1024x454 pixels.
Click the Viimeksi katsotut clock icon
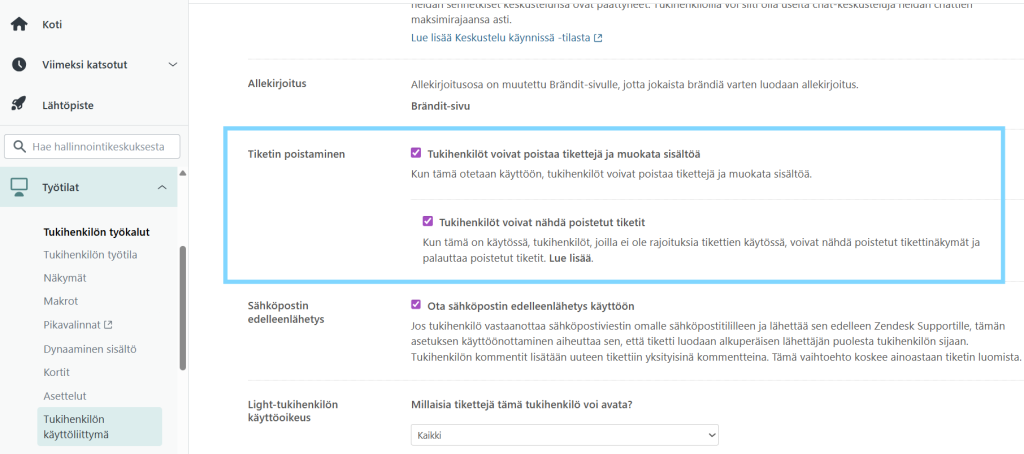tap(19, 65)
